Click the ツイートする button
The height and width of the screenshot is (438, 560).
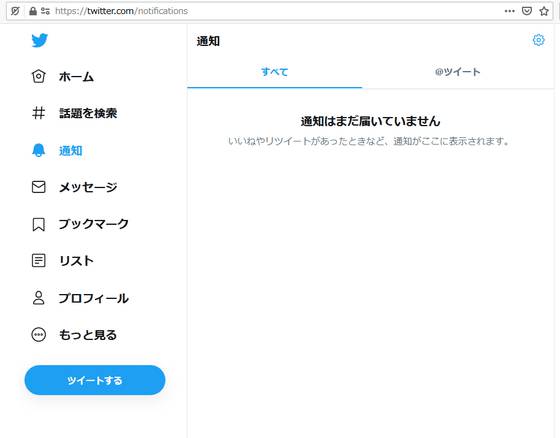coord(95,380)
